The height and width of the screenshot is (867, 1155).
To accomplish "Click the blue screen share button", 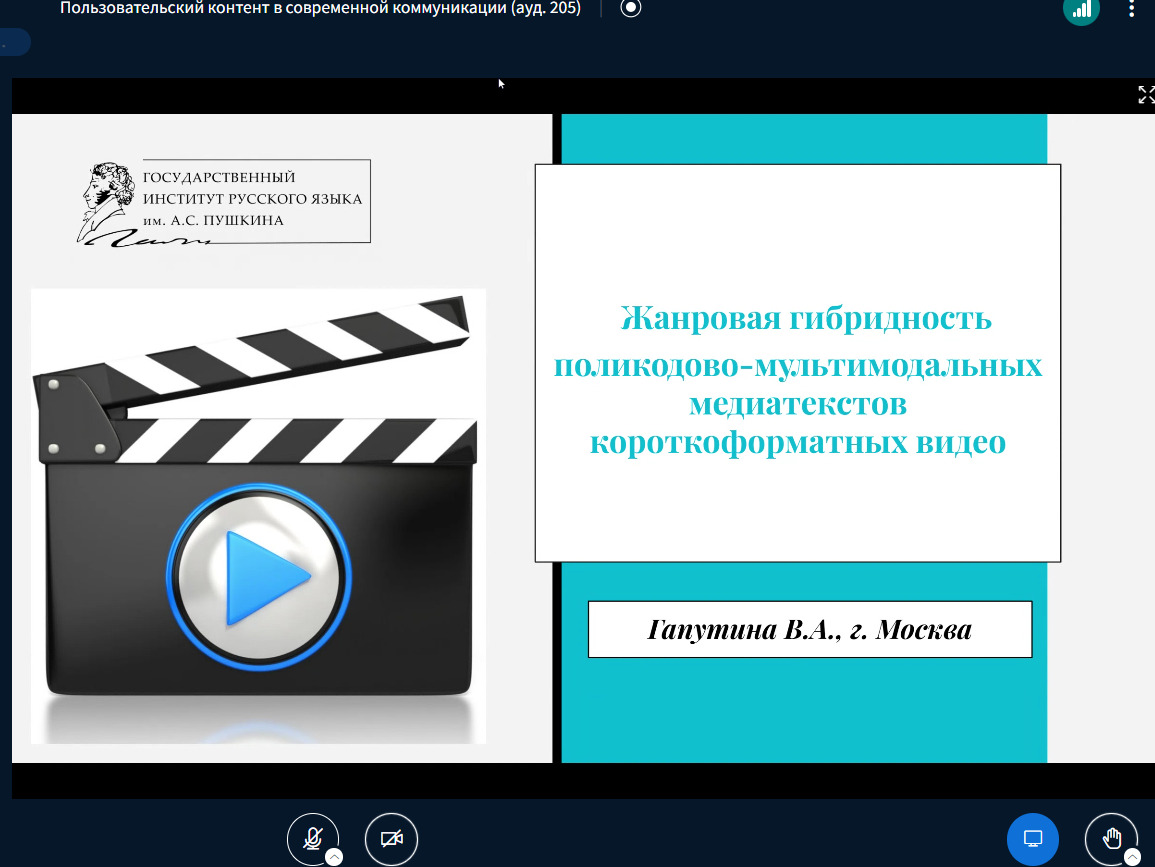I will [1033, 838].
